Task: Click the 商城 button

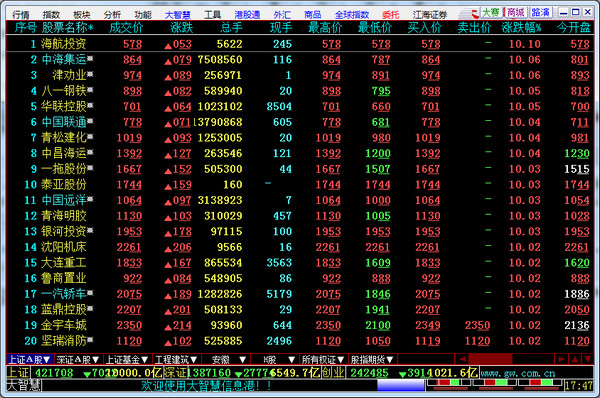Action: pos(516,12)
